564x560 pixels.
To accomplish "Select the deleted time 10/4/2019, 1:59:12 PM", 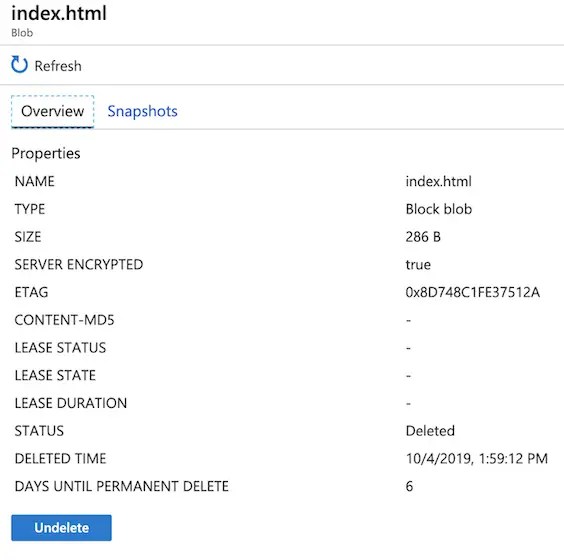I will tap(477, 459).
